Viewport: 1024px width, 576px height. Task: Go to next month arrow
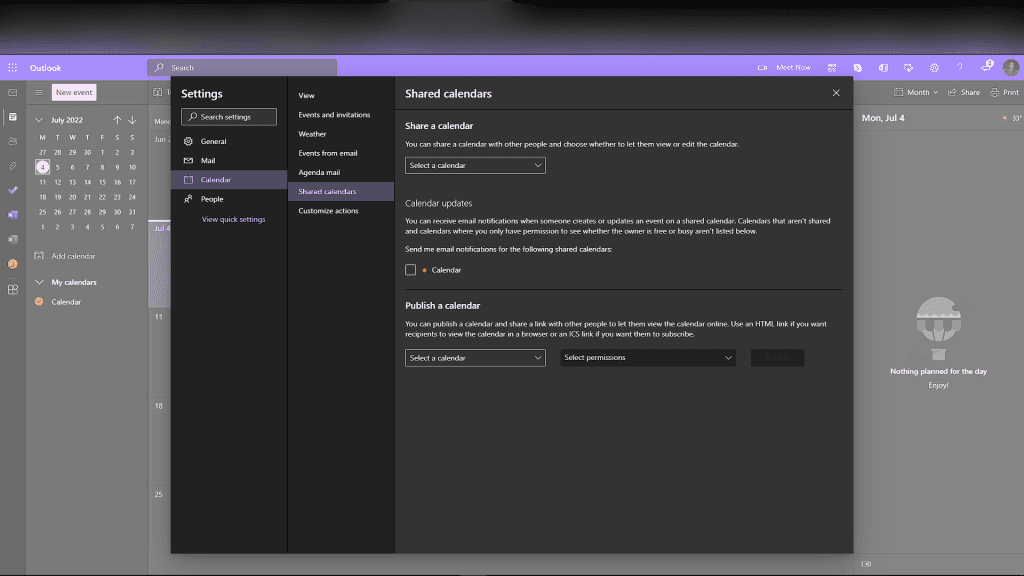(x=132, y=120)
